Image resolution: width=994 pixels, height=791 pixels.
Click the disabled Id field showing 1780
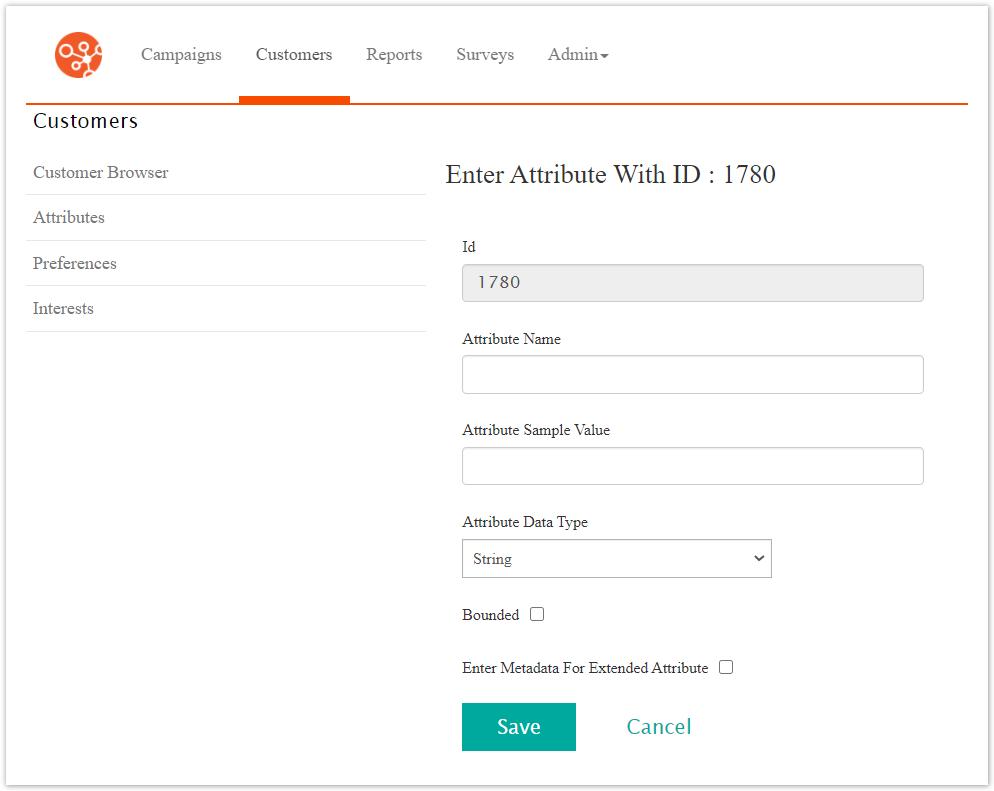coord(692,283)
